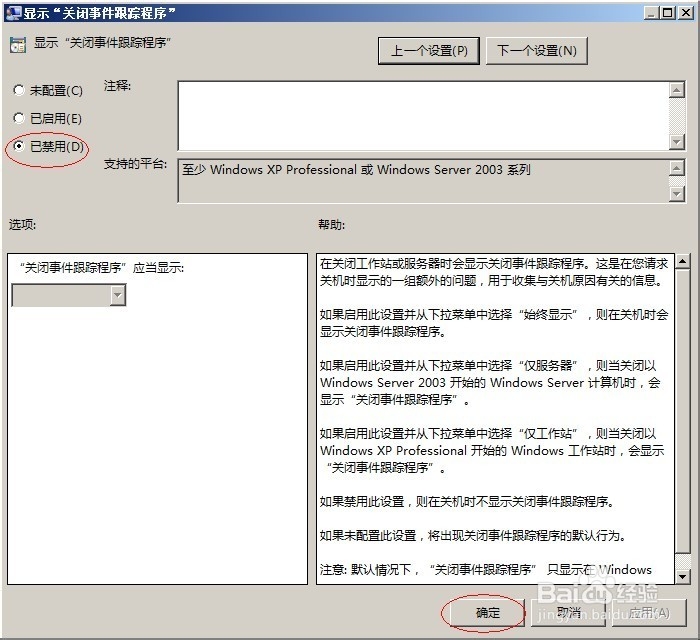Select the 已禁用(D) radio option
The width and height of the screenshot is (700, 640).
[x=48, y=146]
